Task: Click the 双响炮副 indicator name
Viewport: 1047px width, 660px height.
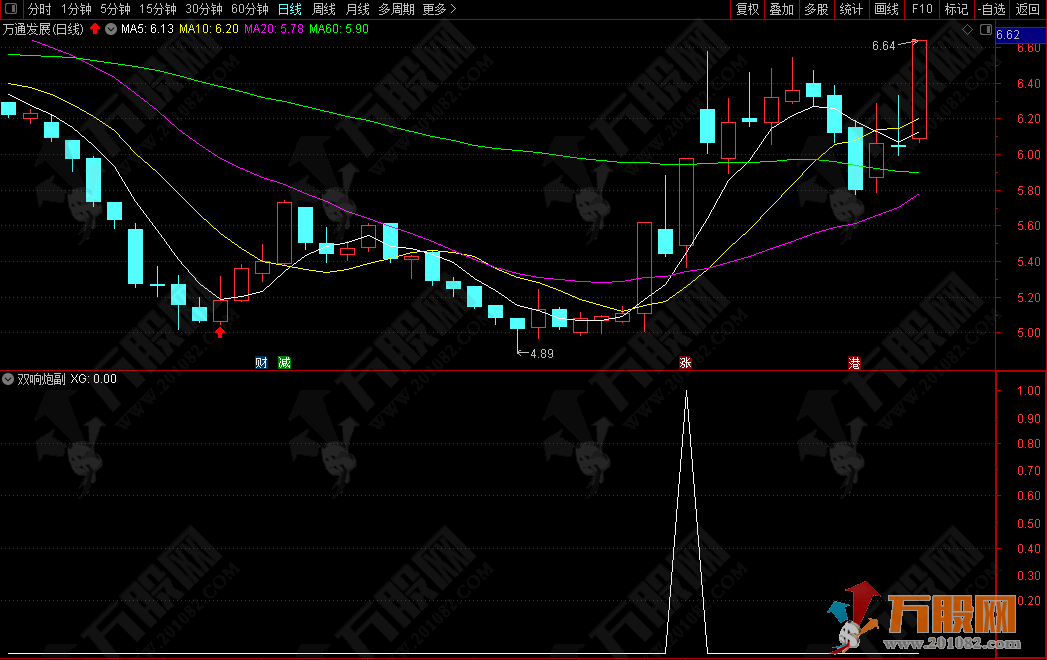Action: pyautogui.click(x=41, y=379)
